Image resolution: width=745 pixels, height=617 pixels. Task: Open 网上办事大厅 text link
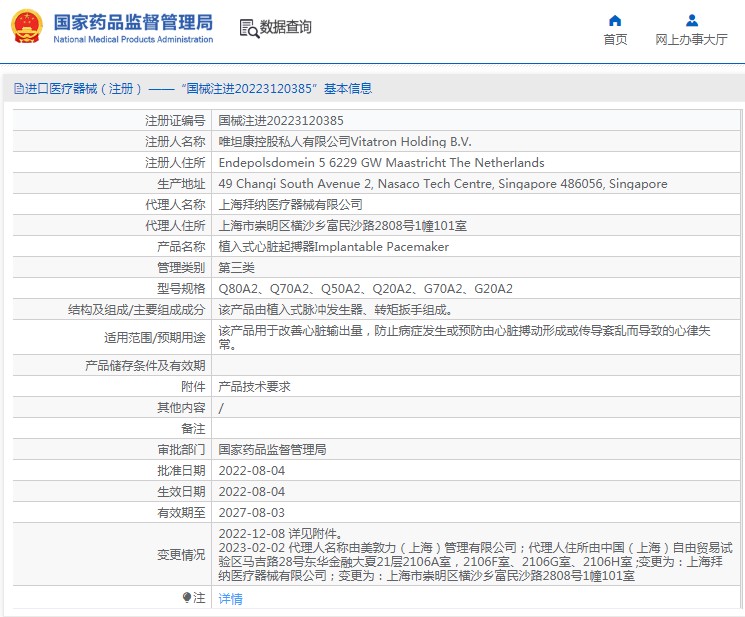[691, 40]
